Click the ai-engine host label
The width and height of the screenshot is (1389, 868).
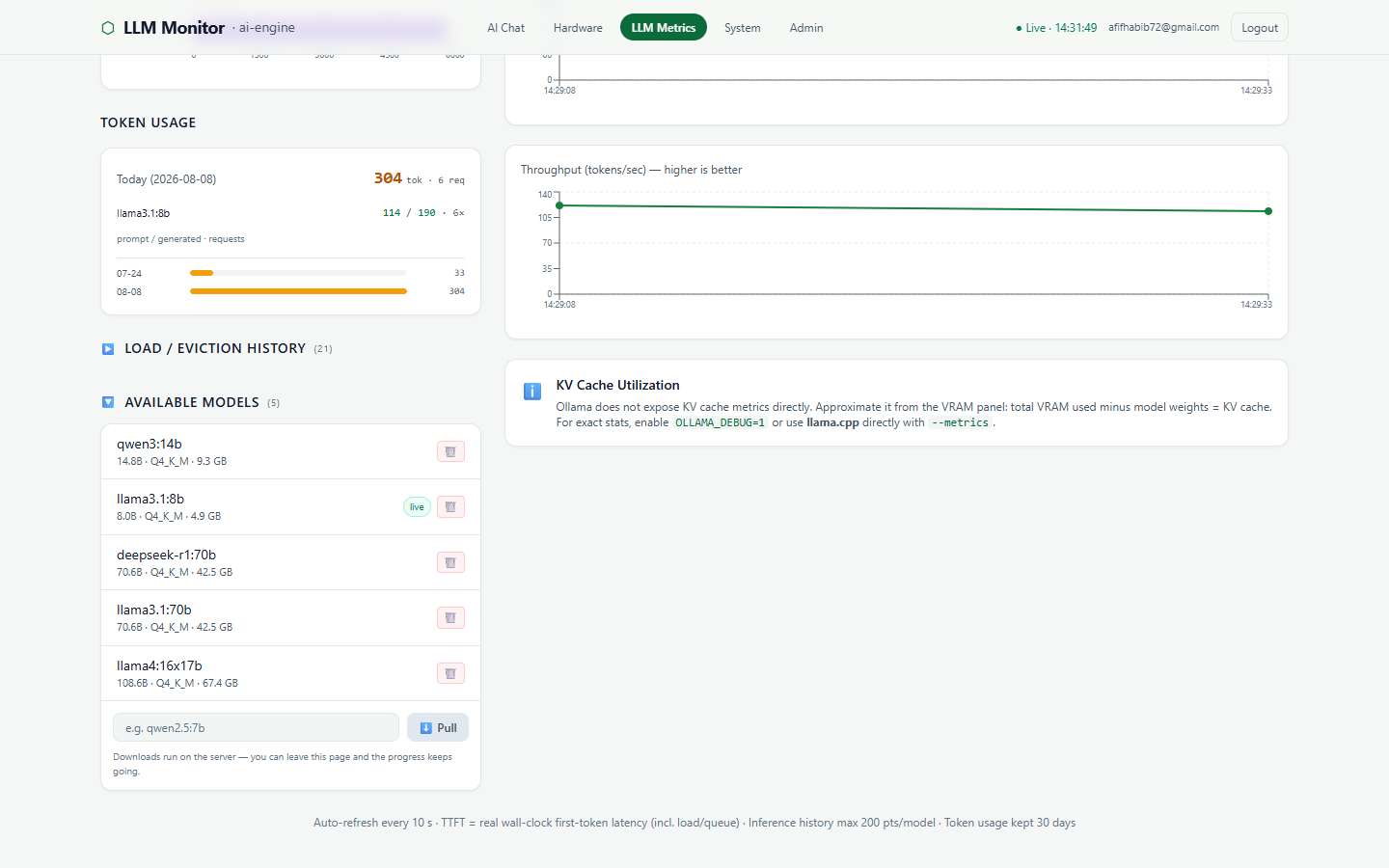266,28
